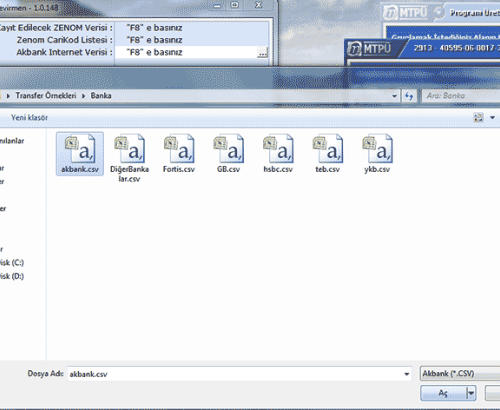
Task: Select the DiğerBankalar.csv file icon
Action: click(129, 149)
